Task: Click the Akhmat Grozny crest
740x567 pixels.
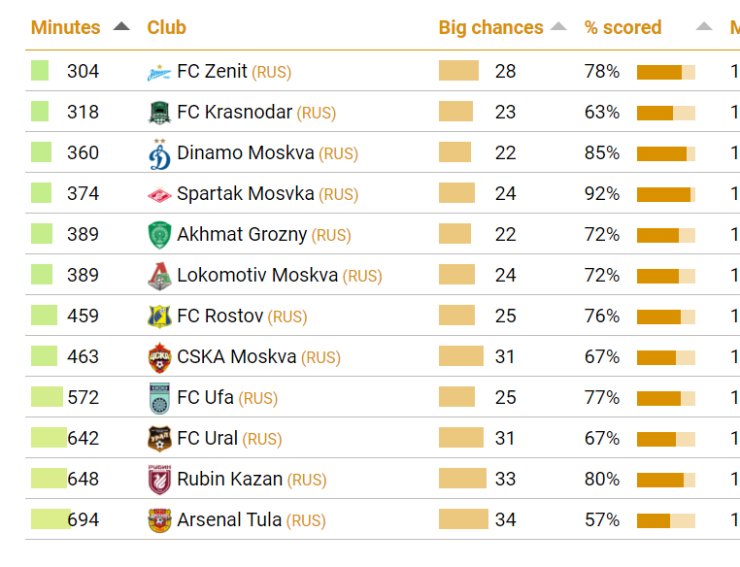Action: click(160, 235)
